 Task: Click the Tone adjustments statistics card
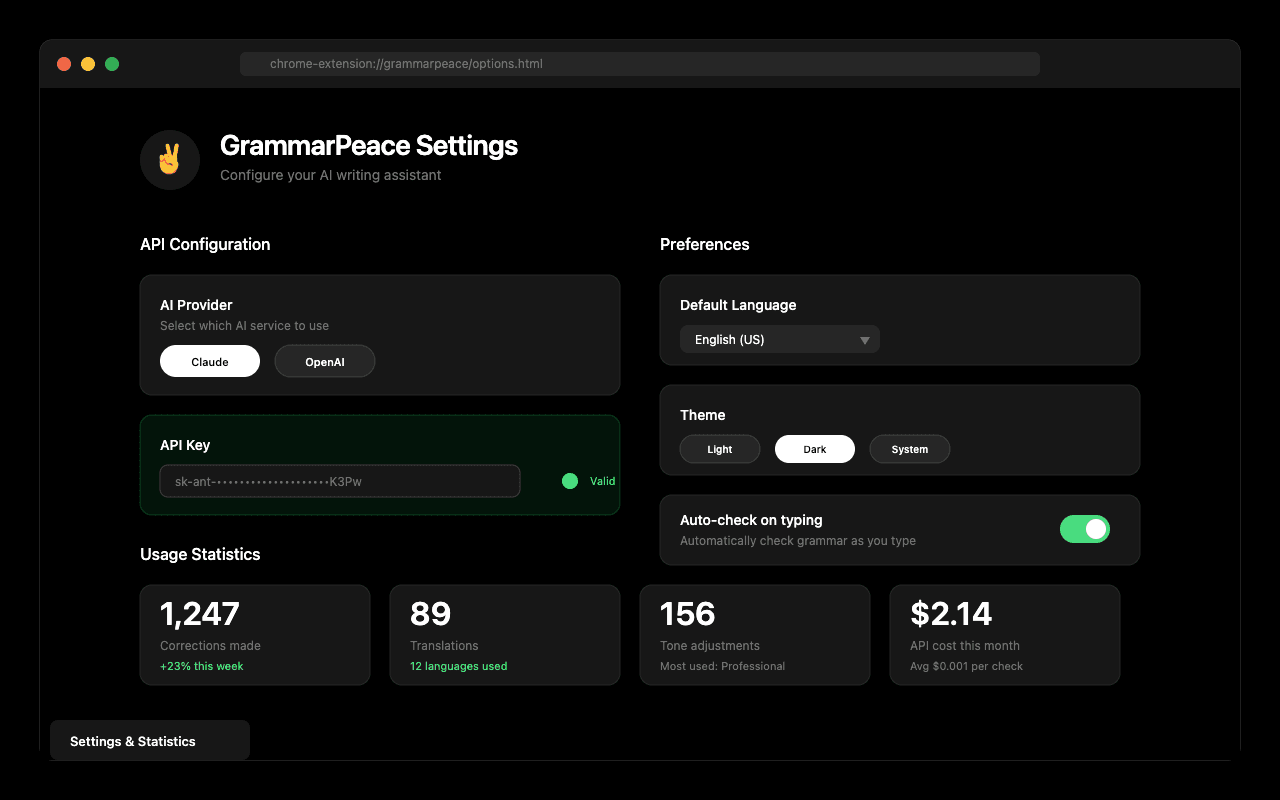pos(755,634)
